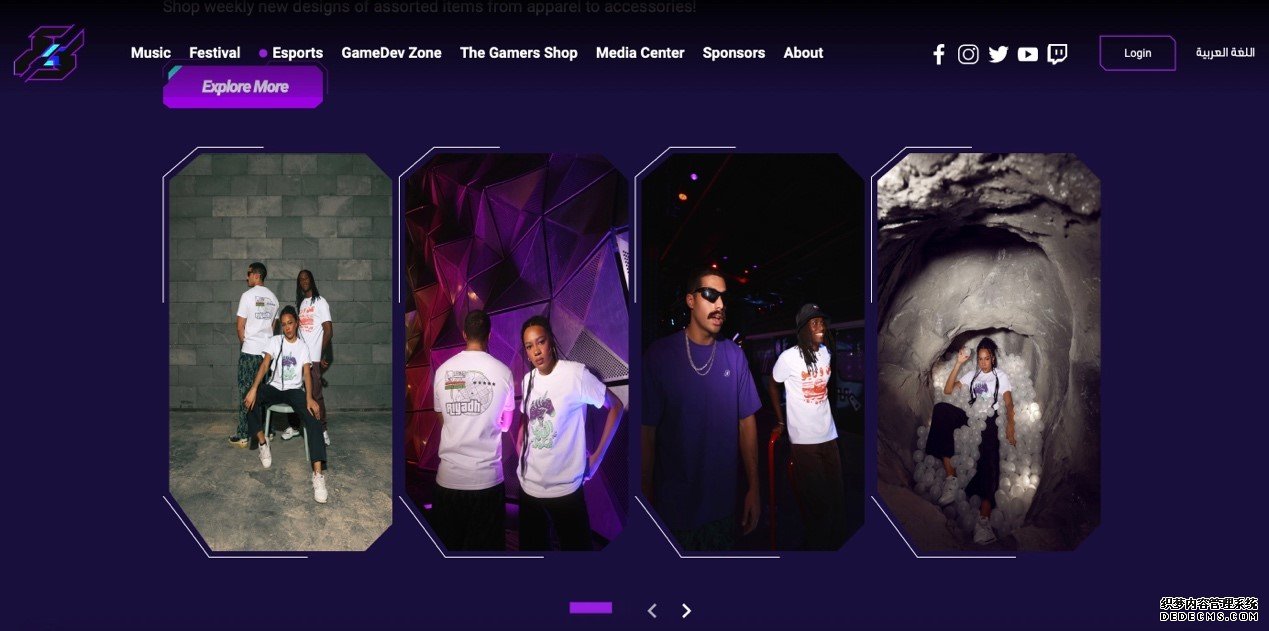The width and height of the screenshot is (1269, 631).
Task: Open the Festival menu item
Action: [x=215, y=53]
